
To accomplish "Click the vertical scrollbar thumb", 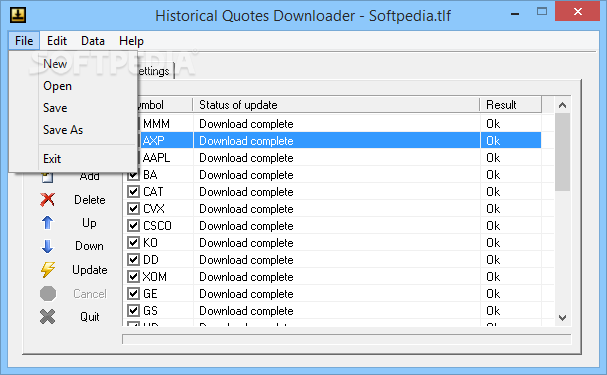I will click(562, 152).
